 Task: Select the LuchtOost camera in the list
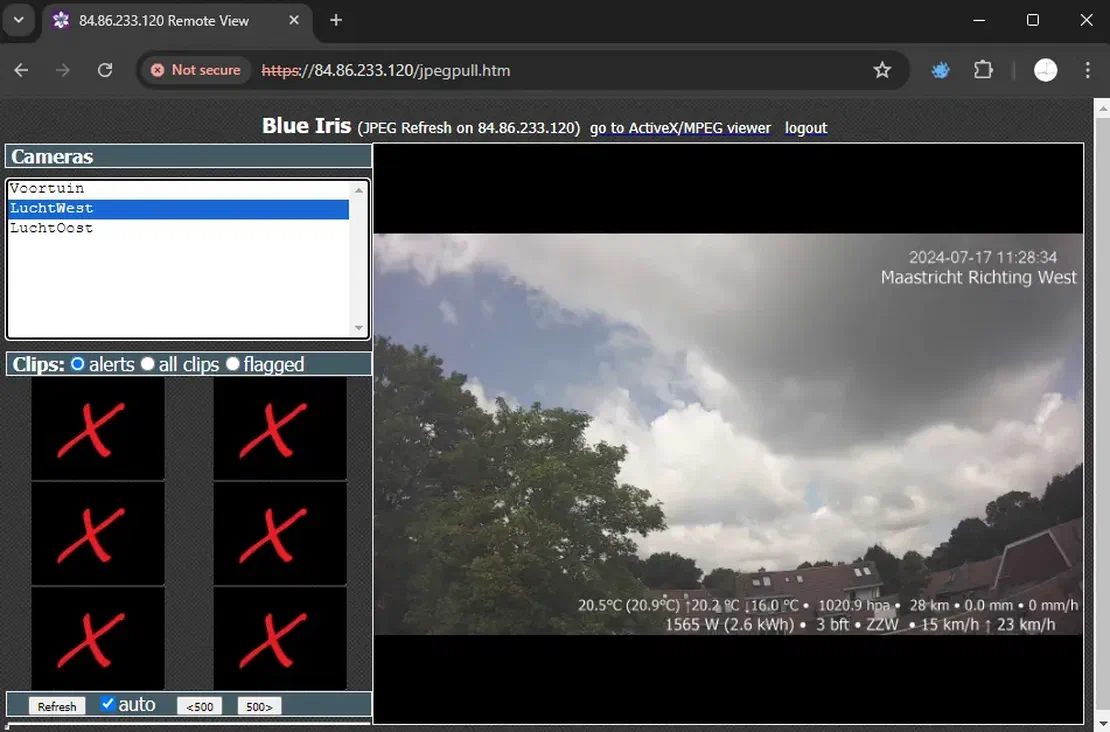51,227
